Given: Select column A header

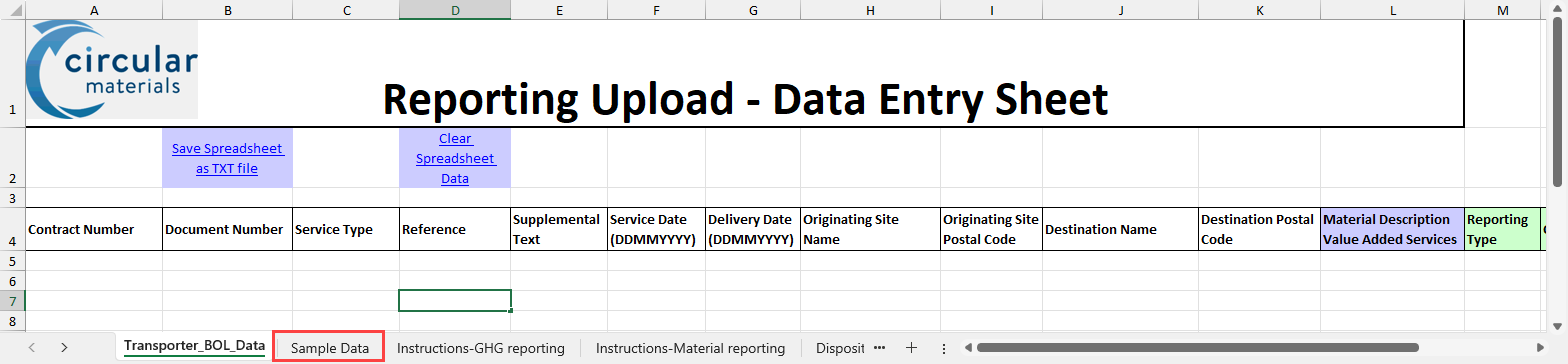Looking at the screenshot, I should pyautogui.click(x=94, y=10).
